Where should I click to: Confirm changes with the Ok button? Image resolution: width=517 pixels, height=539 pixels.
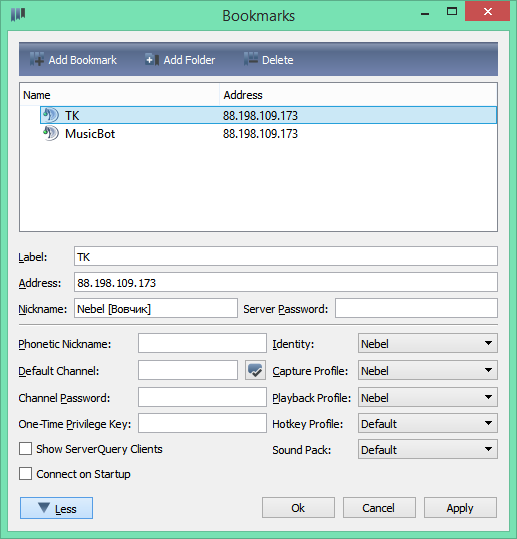298,507
